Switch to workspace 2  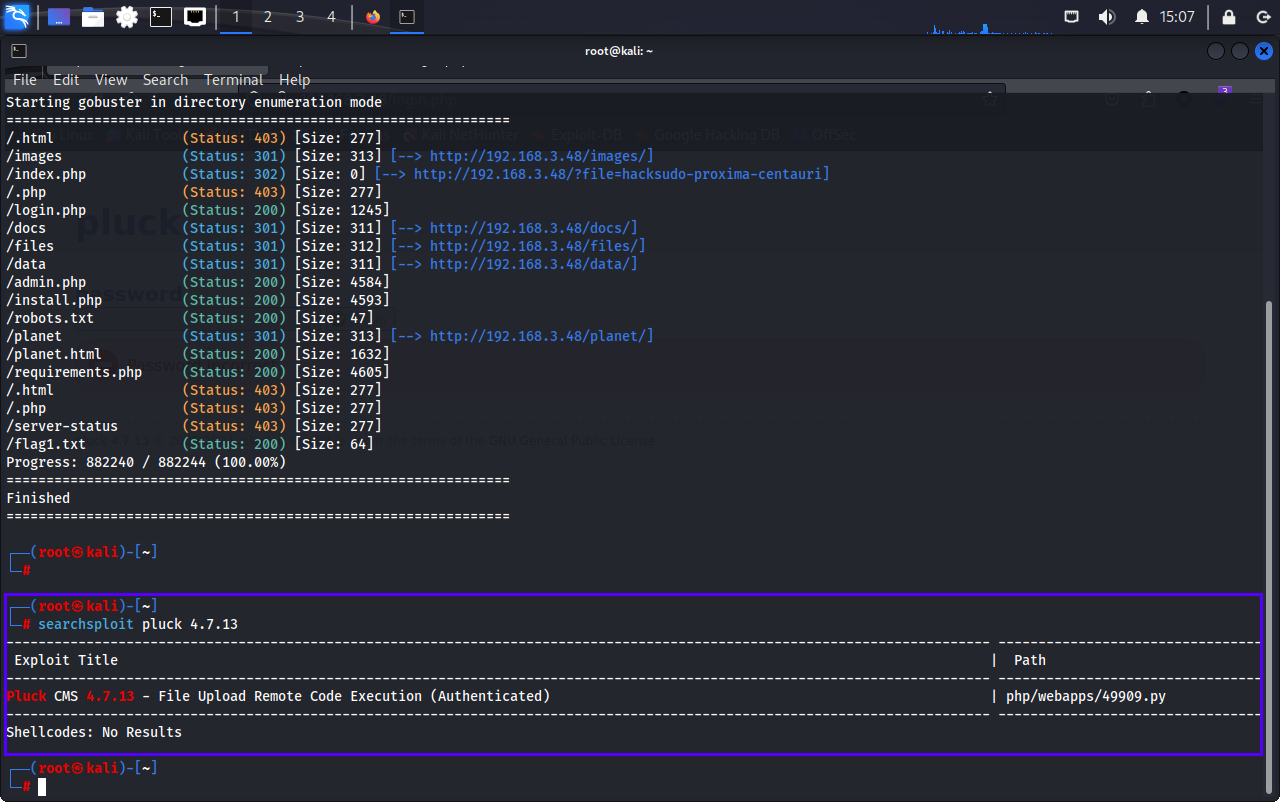[x=268, y=17]
